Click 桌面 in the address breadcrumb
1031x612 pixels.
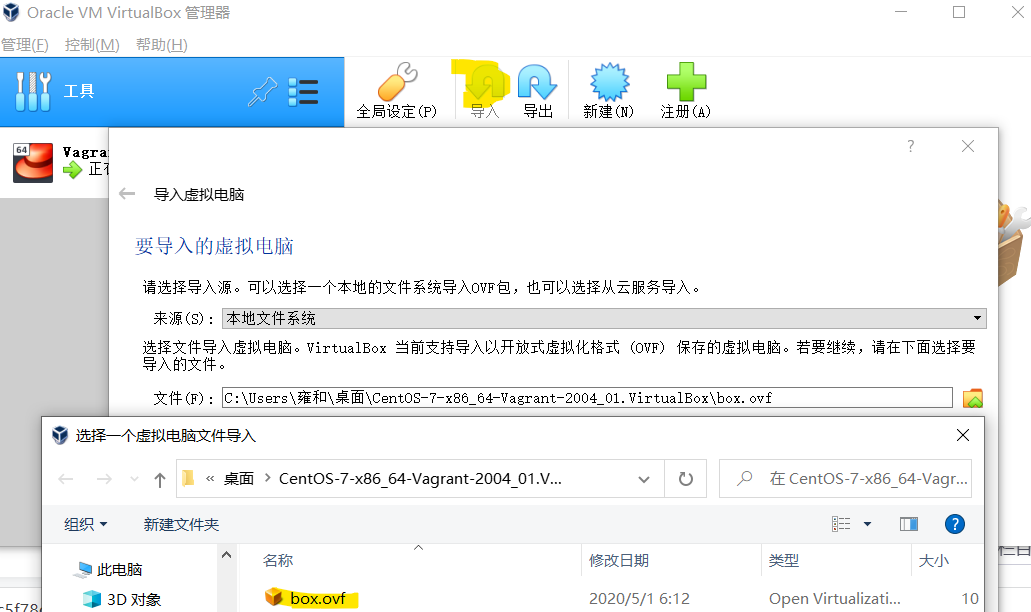click(239, 479)
